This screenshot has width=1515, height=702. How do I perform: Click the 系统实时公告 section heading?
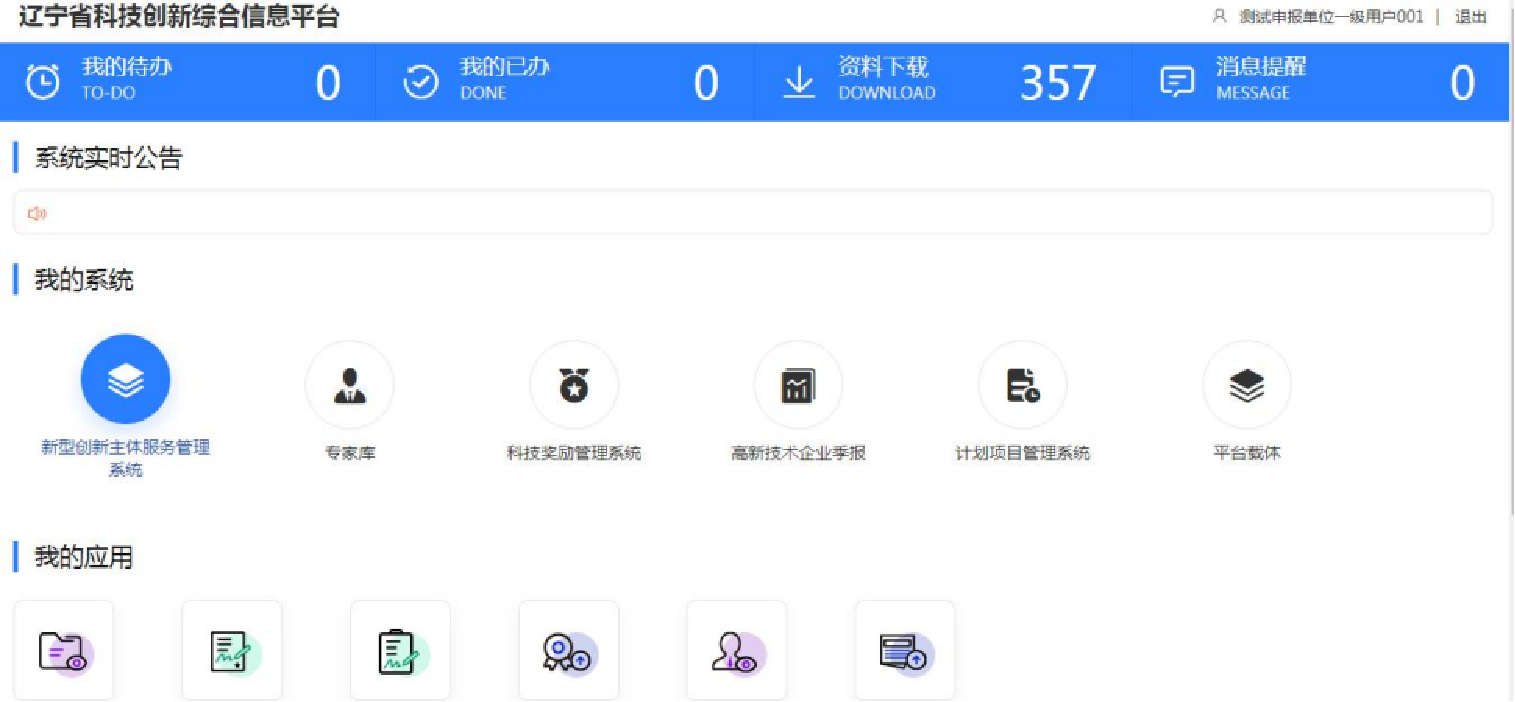(109, 158)
